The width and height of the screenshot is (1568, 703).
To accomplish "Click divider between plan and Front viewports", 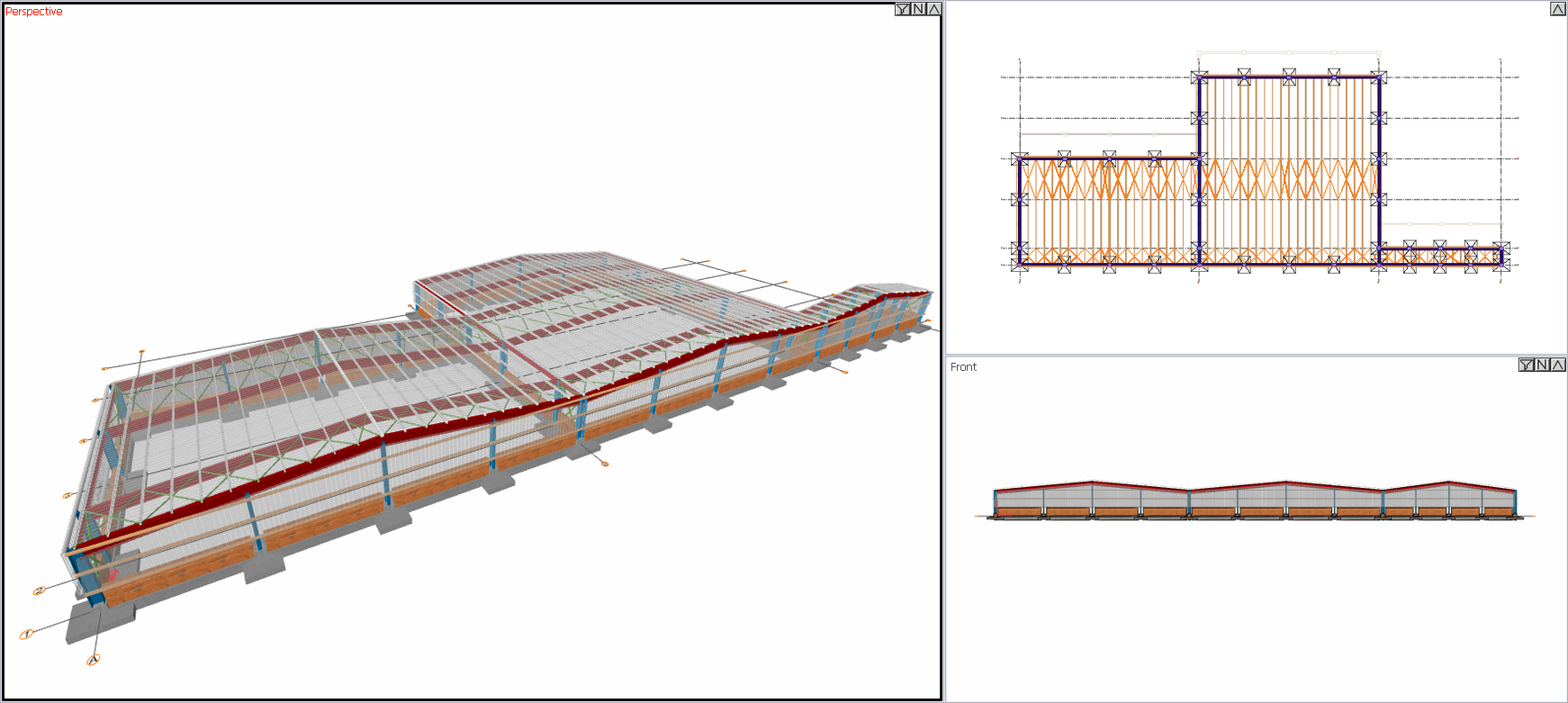I will pyautogui.click(x=1256, y=356).
